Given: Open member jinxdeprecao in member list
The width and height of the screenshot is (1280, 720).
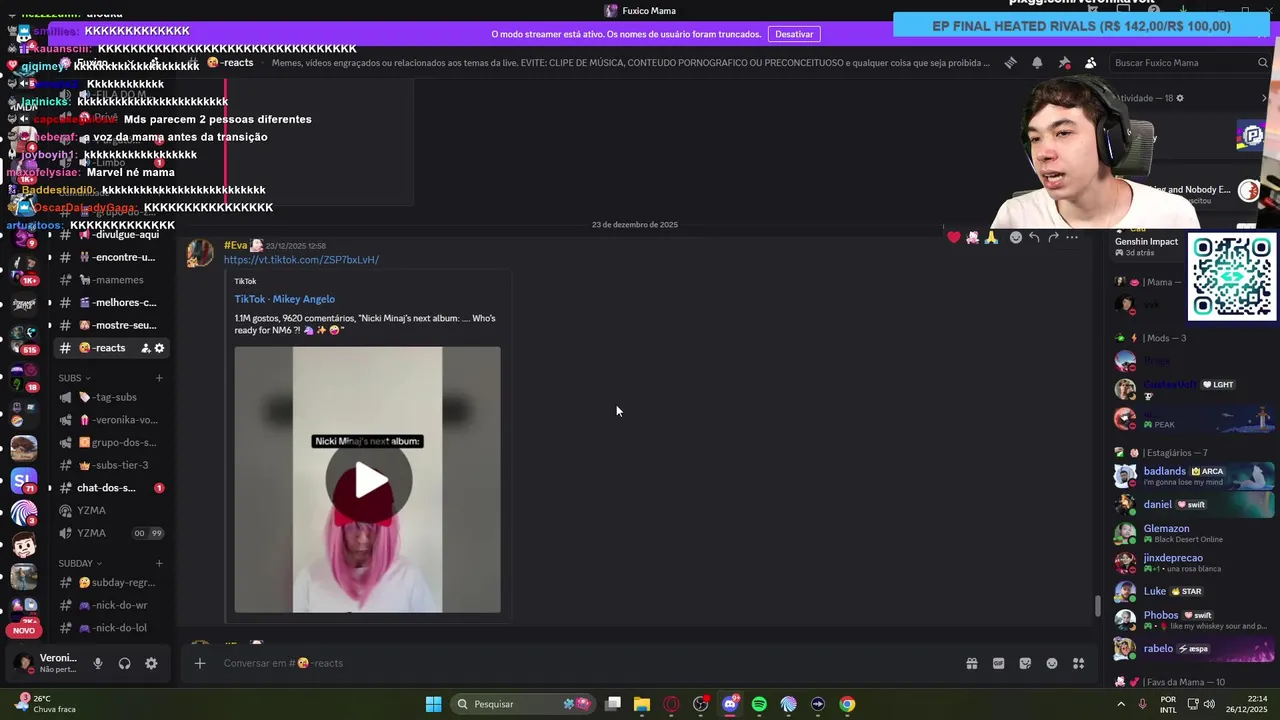Looking at the screenshot, I should click(1192, 562).
